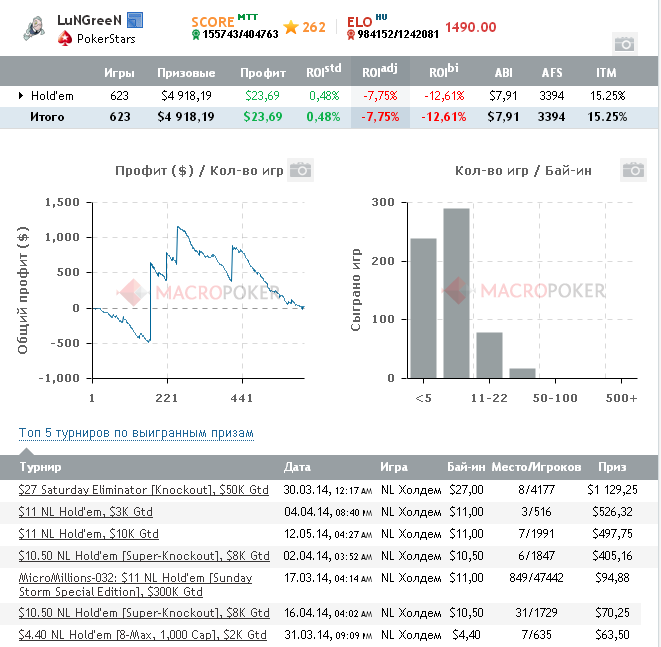Select the ROI std column header
The width and height of the screenshot is (661, 647).
(x=323, y=71)
